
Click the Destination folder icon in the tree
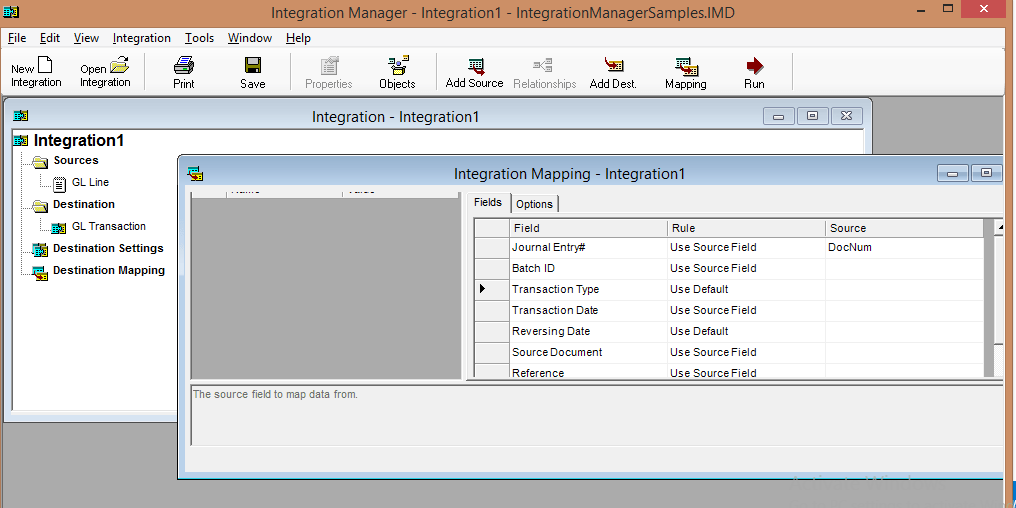pos(41,205)
